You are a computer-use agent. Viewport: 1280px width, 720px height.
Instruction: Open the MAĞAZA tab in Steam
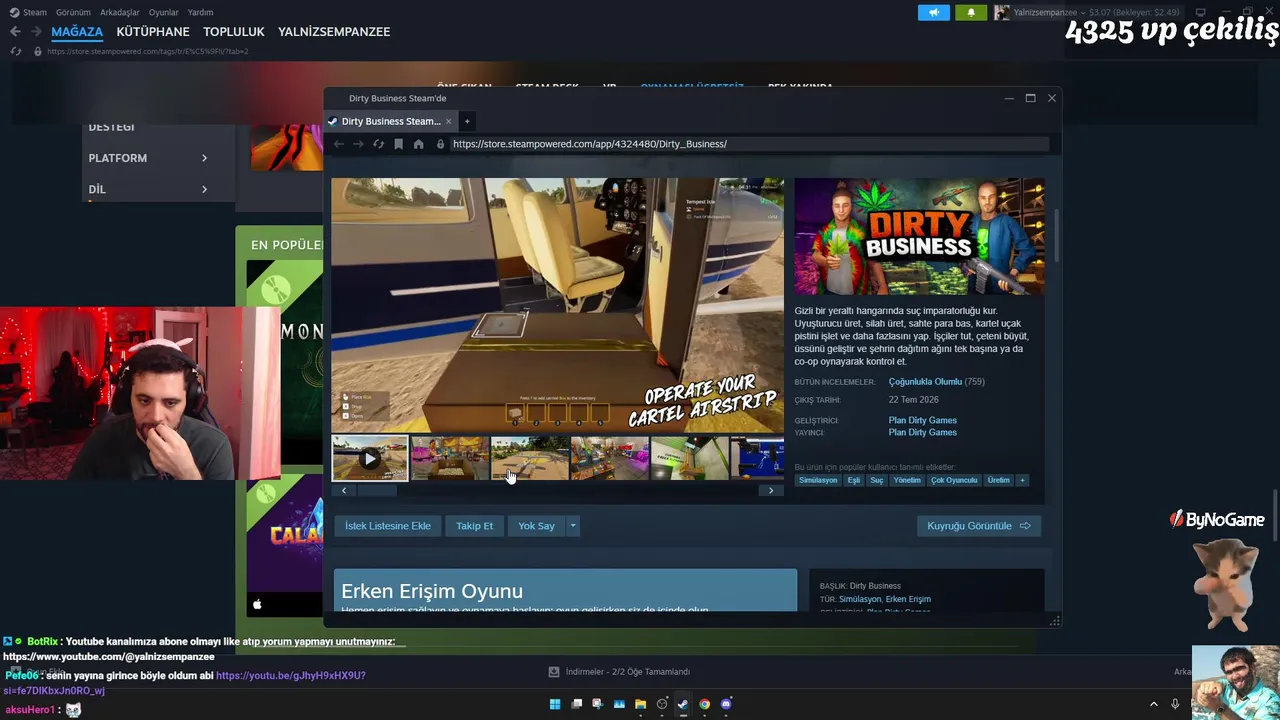(77, 32)
